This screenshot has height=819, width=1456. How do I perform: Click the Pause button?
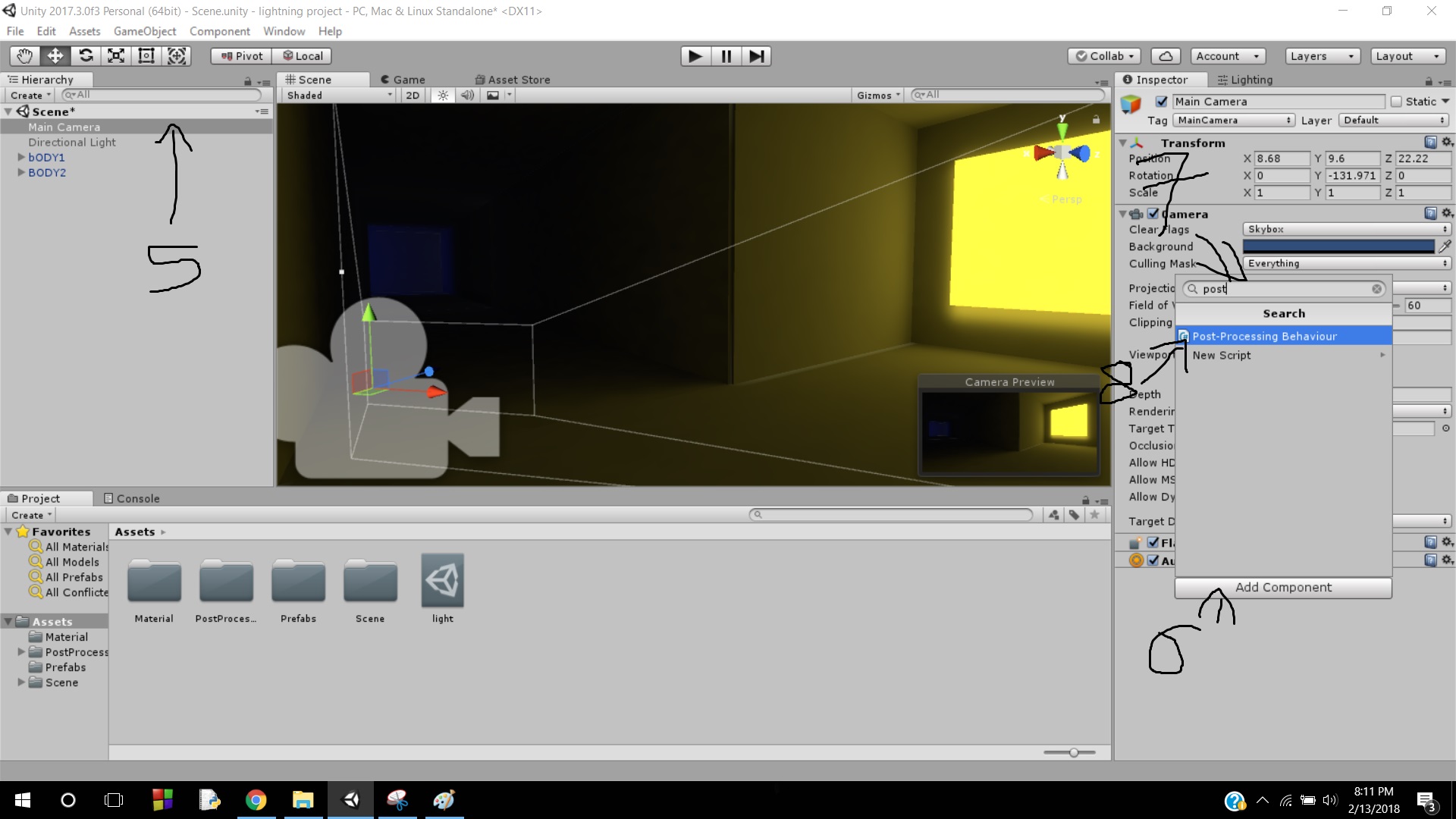click(x=726, y=56)
